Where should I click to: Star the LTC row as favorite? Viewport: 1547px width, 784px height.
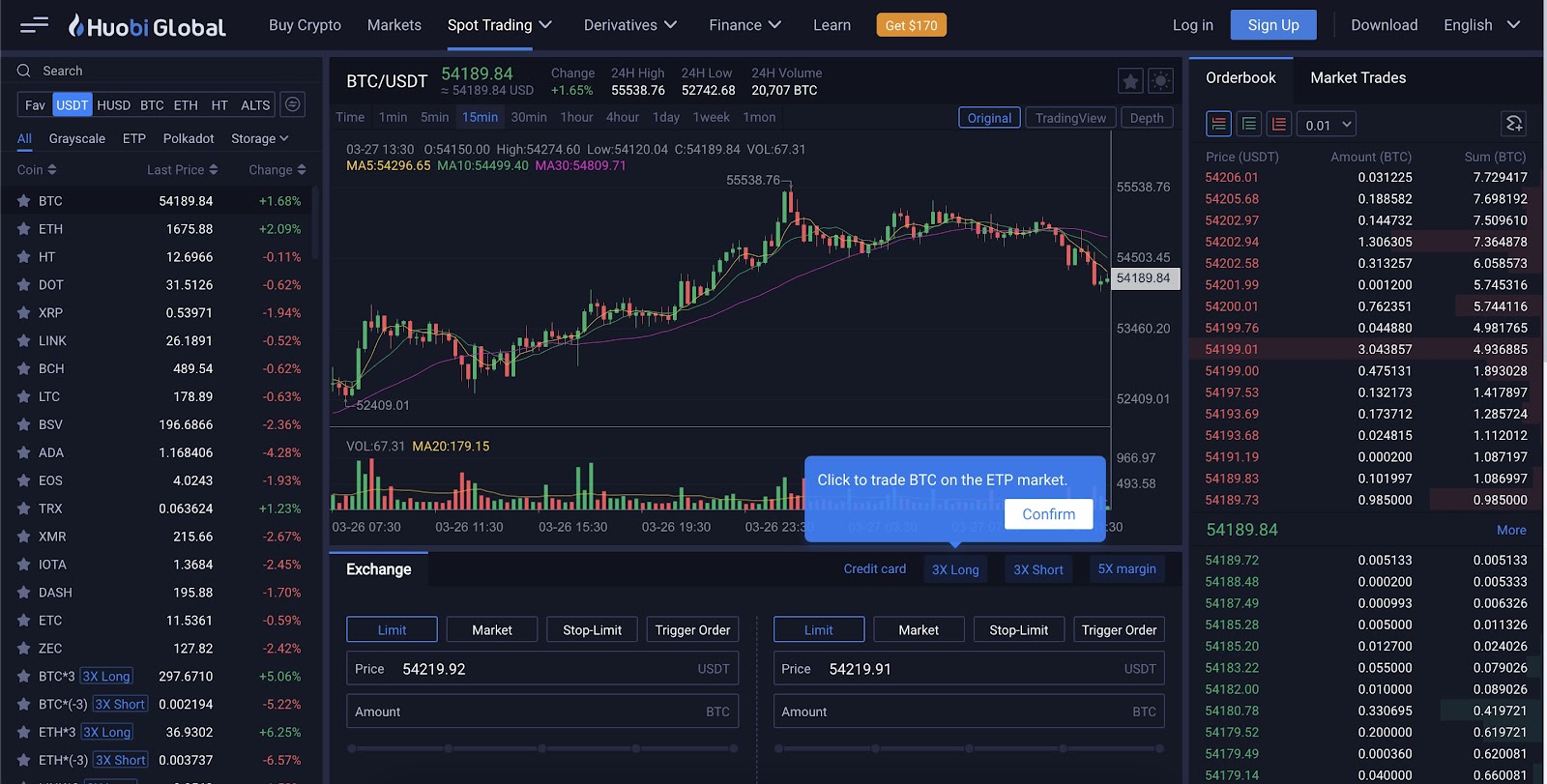23,397
